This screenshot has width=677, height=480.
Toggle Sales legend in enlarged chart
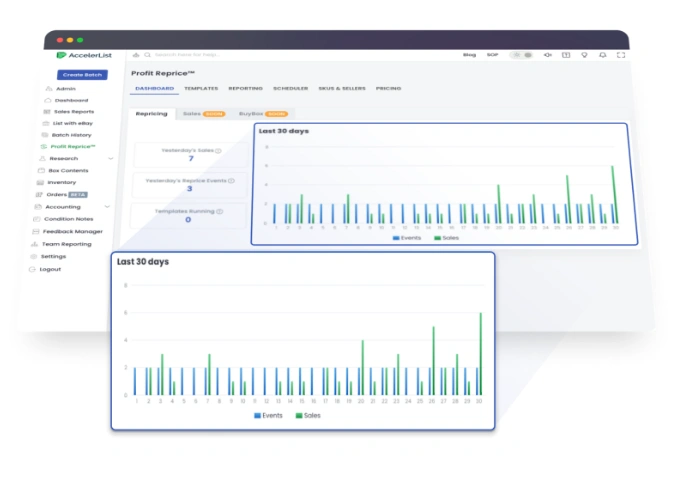coord(308,416)
